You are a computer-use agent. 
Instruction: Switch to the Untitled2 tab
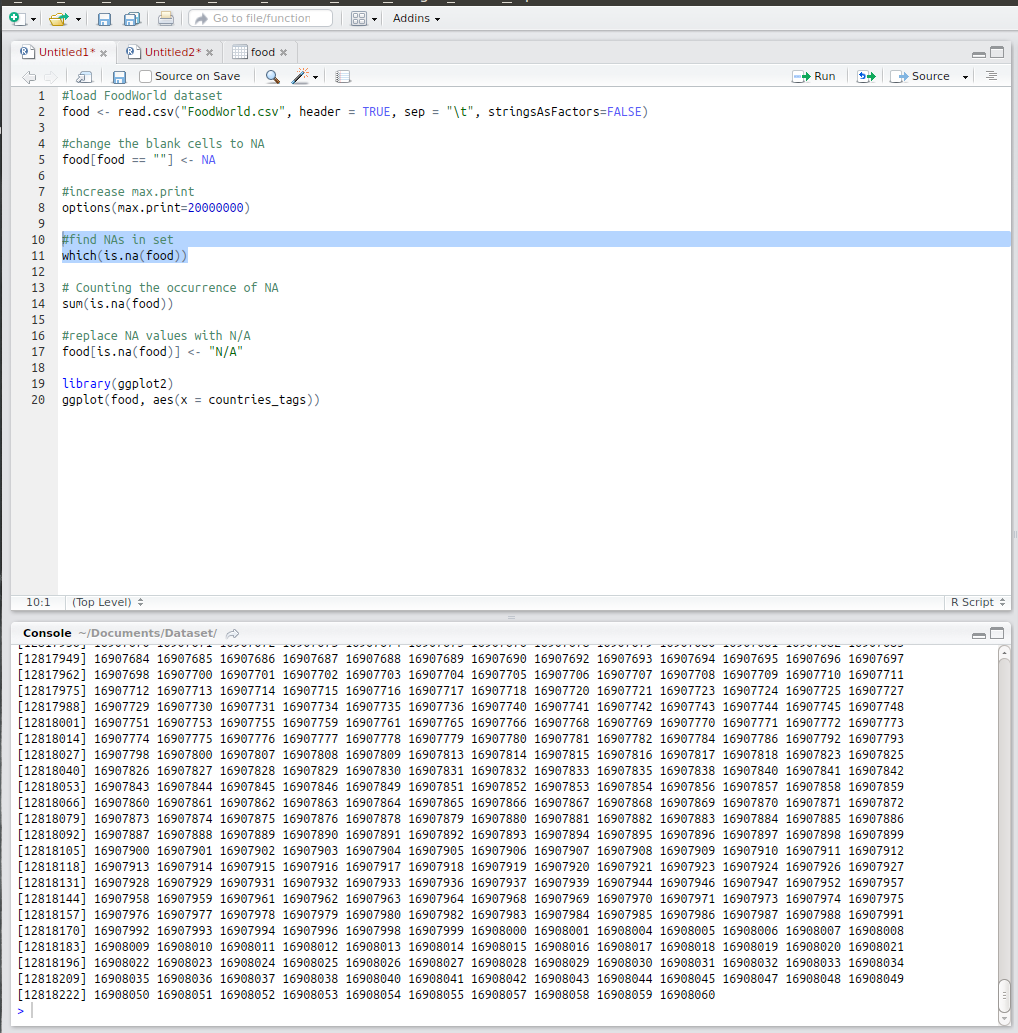173,52
